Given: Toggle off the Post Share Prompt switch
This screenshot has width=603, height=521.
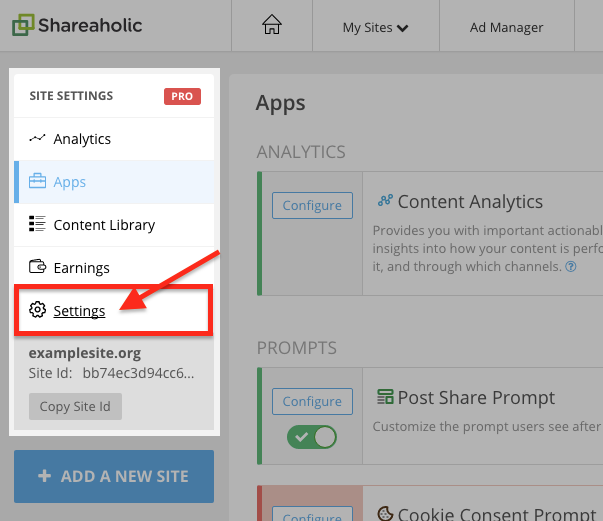Looking at the screenshot, I should point(312,437).
